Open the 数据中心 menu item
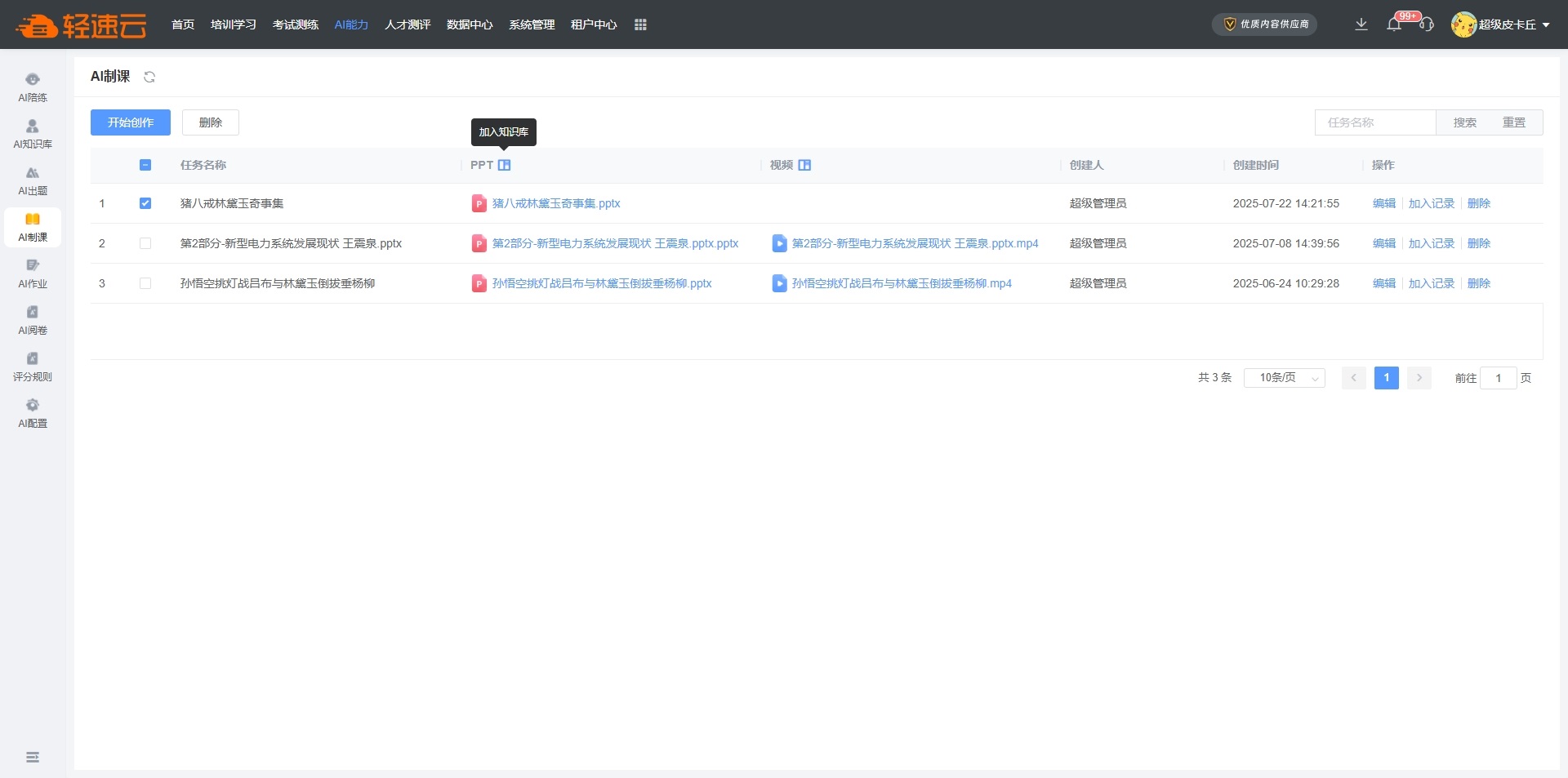The image size is (1568, 778). pyautogui.click(x=470, y=24)
